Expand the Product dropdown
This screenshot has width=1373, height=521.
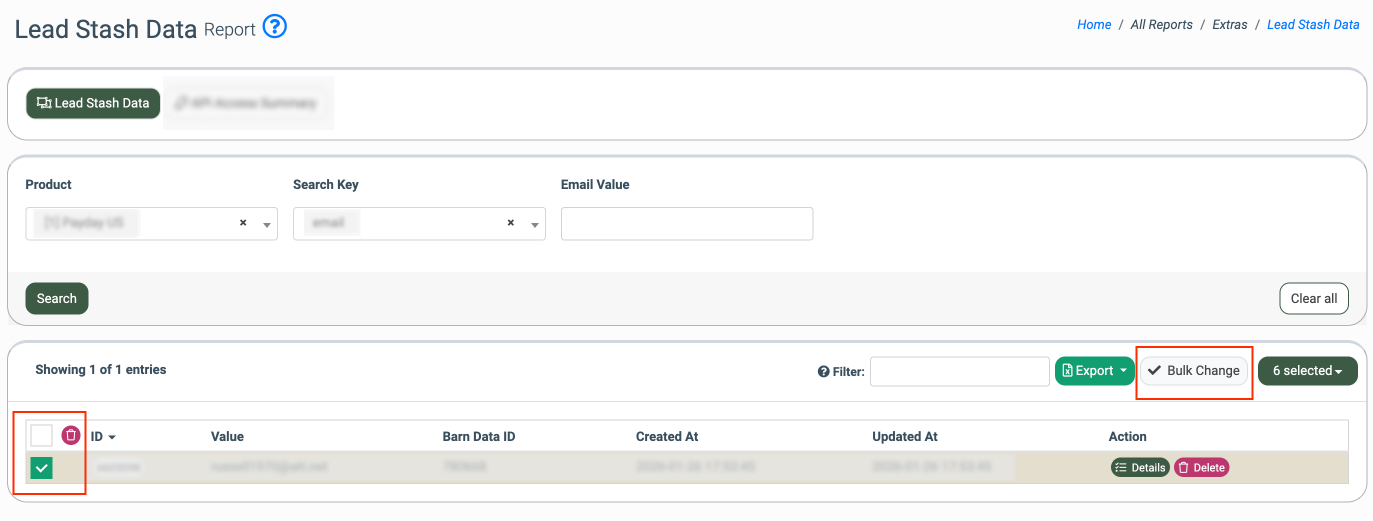(267, 225)
